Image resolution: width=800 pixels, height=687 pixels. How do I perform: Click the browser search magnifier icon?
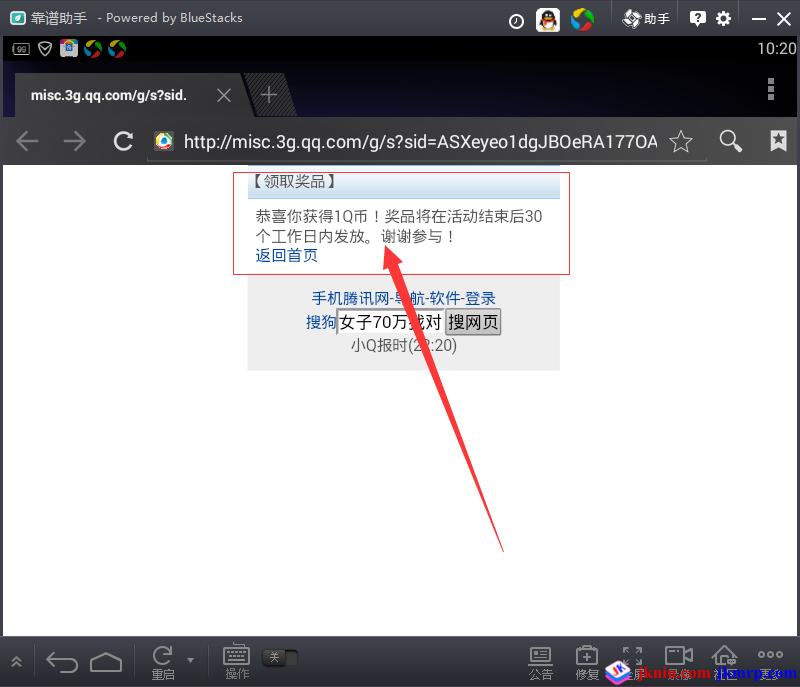click(731, 142)
